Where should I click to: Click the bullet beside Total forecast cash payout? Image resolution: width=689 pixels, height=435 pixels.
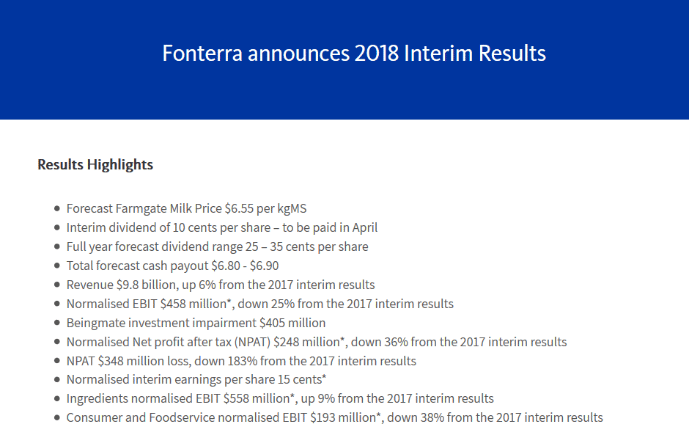56,267
